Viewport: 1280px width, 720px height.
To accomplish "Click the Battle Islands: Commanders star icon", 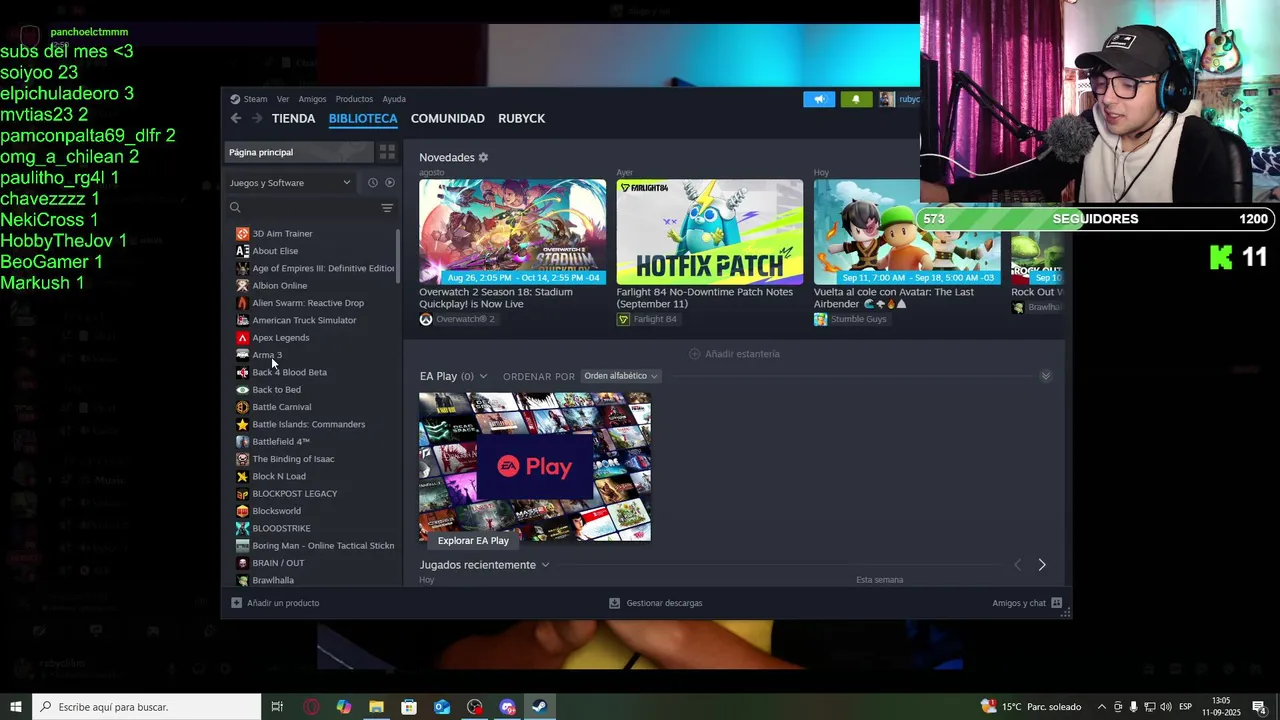I will click(x=242, y=424).
